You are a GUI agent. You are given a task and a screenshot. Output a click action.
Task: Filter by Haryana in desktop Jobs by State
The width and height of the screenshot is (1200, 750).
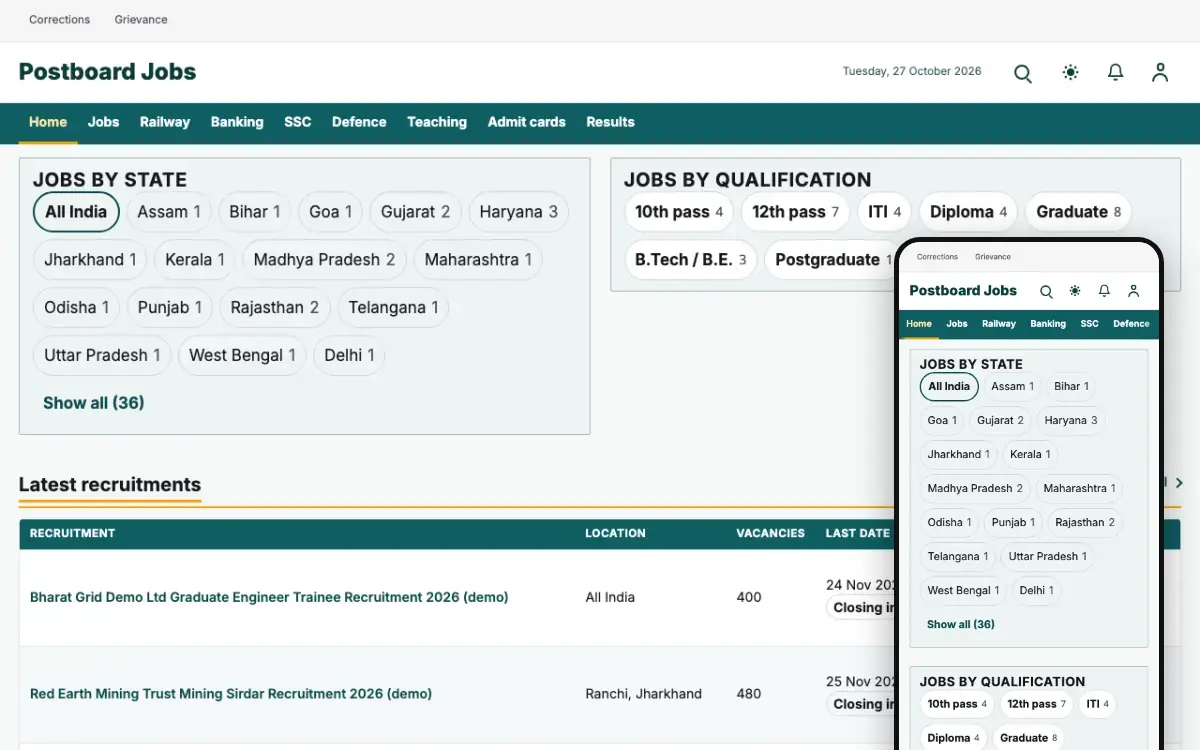[x=518, y=212]
